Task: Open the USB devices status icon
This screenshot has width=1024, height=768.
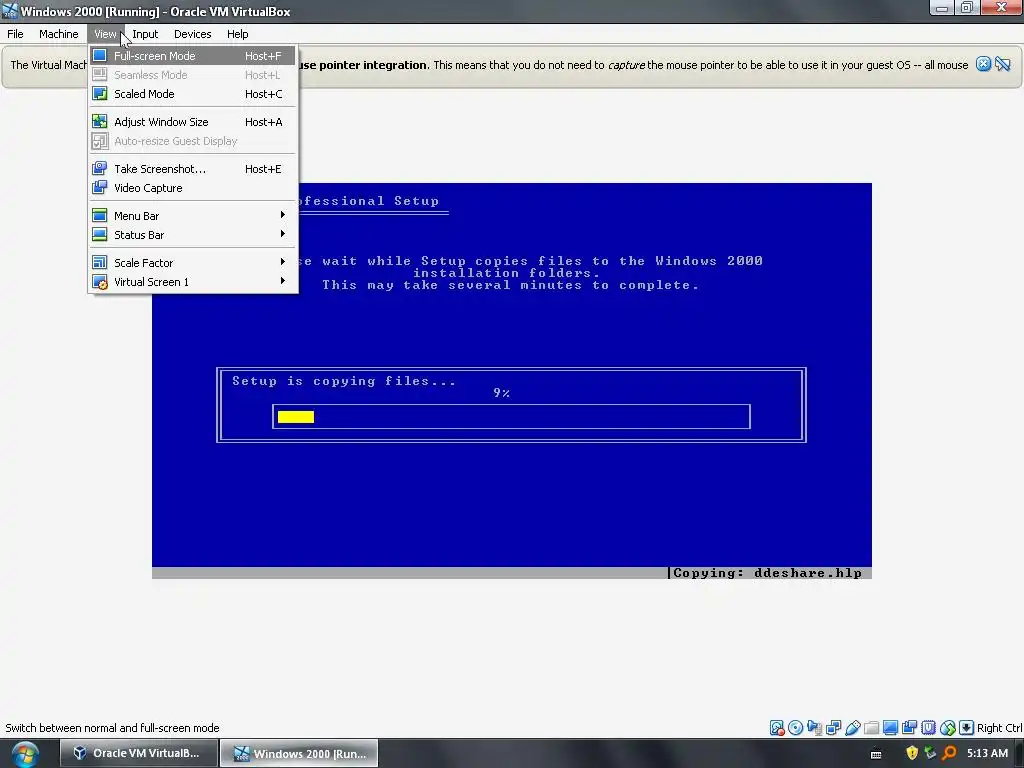Action: click(x=852, y=728)
